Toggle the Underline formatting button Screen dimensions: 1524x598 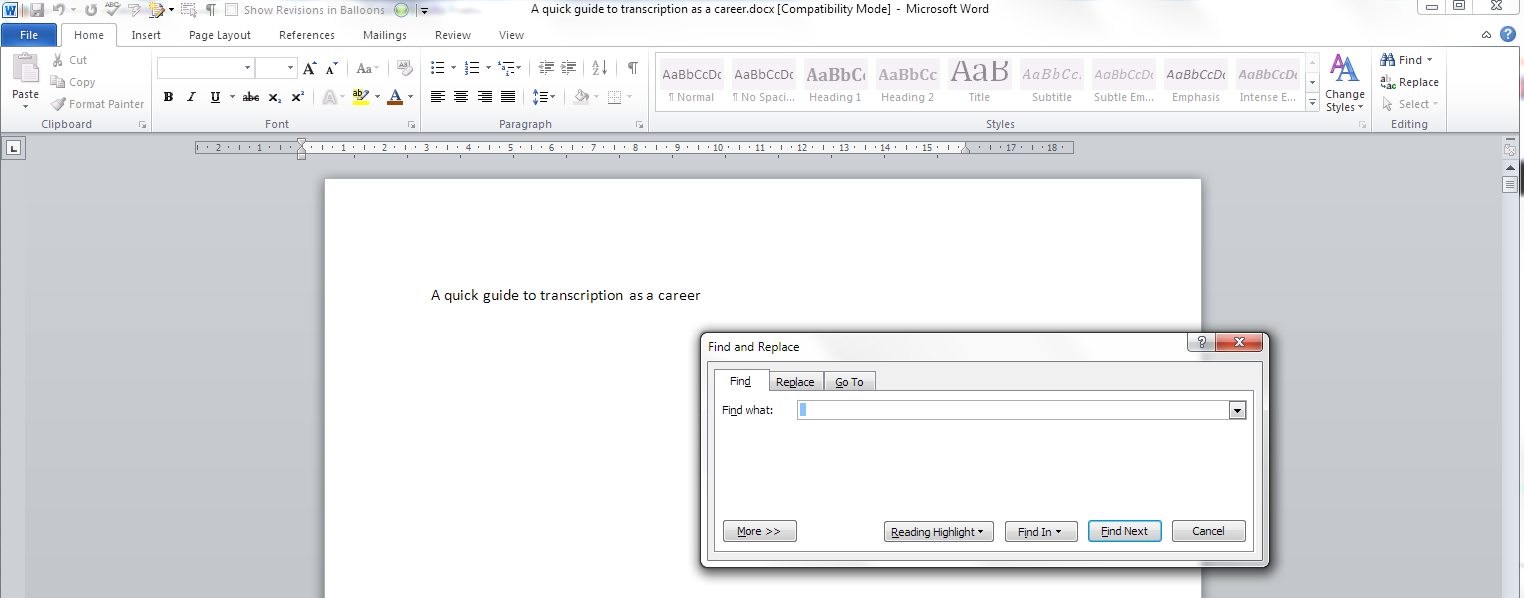point(215,97)
